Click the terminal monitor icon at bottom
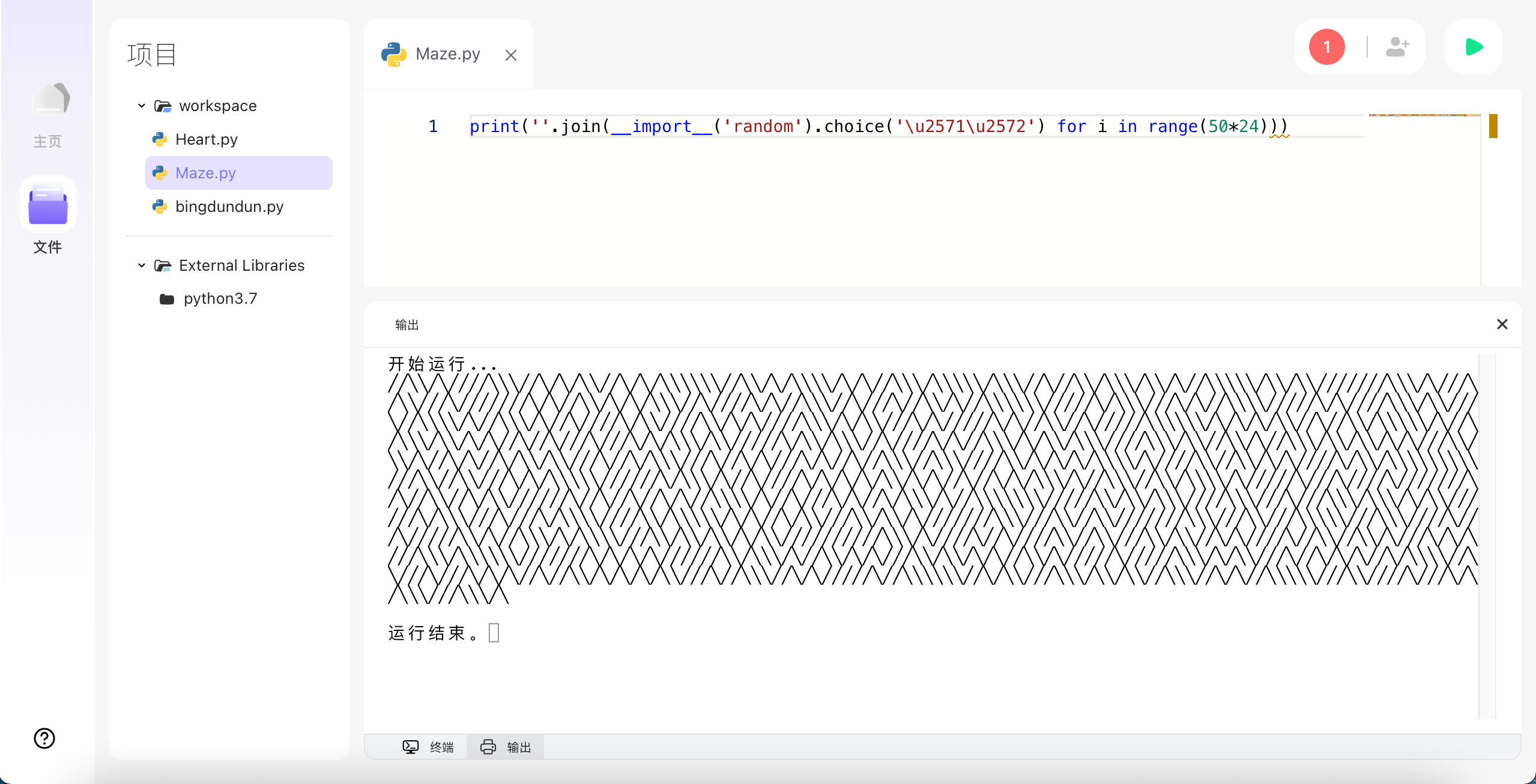 coord(410,746)
